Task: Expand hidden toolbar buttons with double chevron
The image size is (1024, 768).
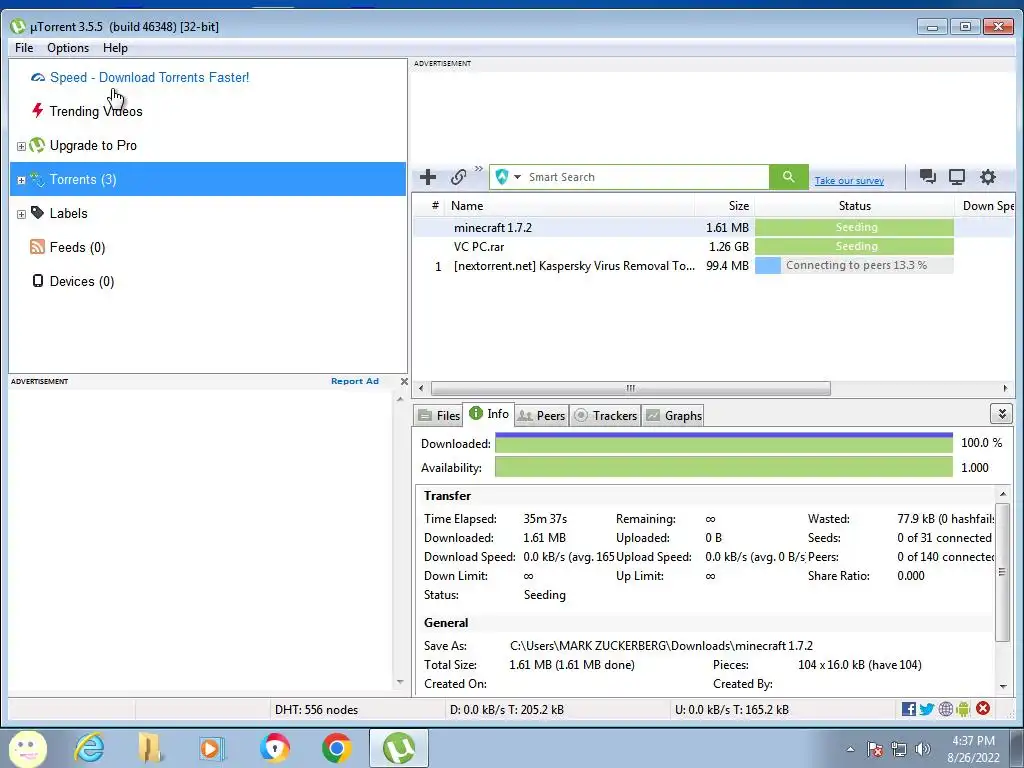Action: pyautogui.click(x=479, y=169)
